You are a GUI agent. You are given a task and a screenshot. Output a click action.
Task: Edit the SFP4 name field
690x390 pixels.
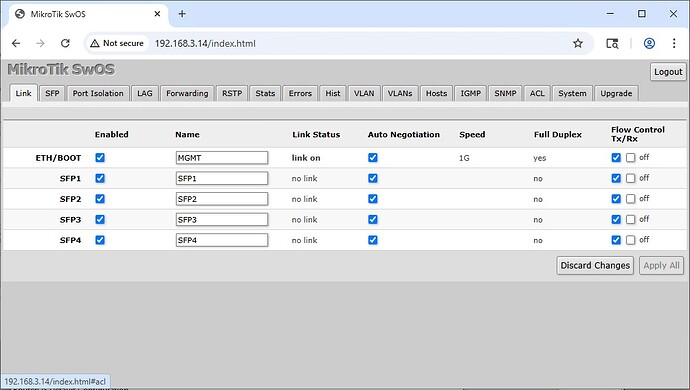pos(222,240)
